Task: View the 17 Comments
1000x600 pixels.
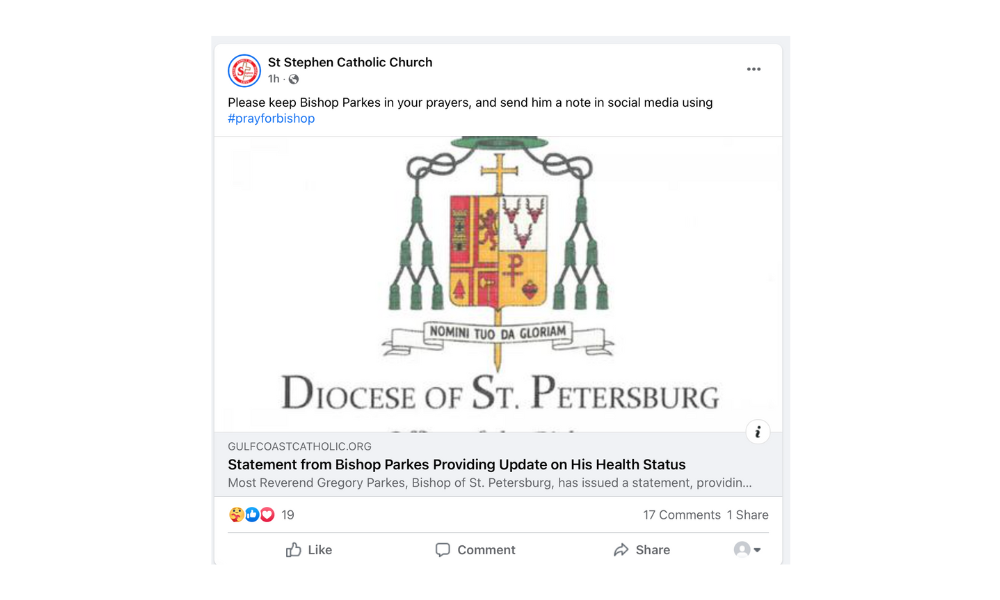Action: [681, 514]
